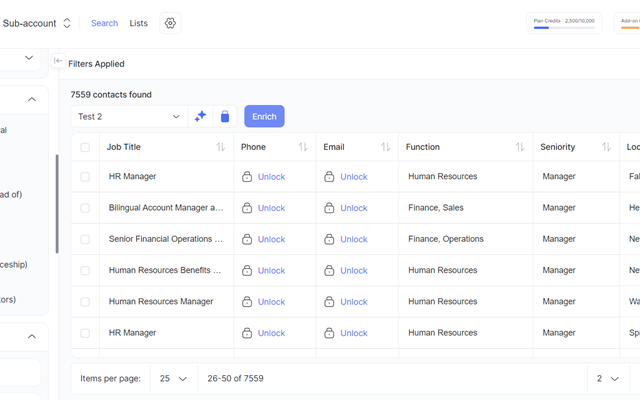
Task: Sort by Email column arrows
Action: point(386,147)
